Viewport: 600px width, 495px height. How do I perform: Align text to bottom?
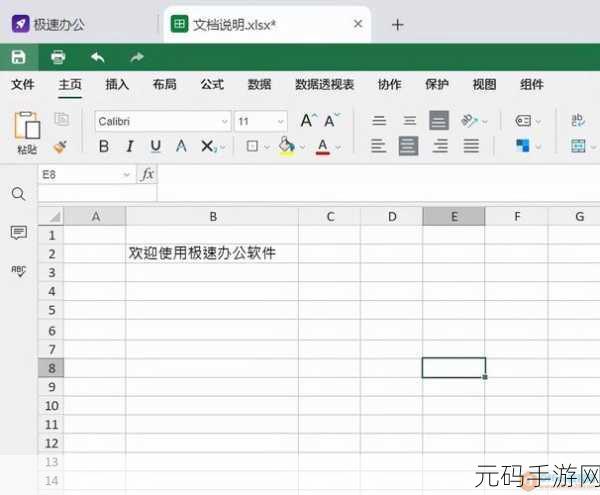click(439, 120)
